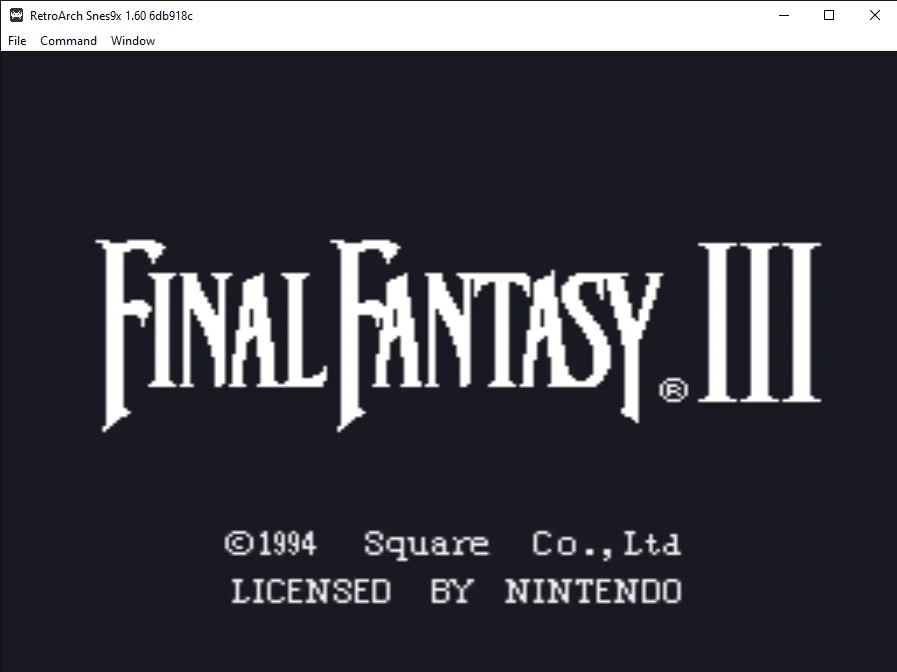Click the "©1994 Square Co., Ltd" text
Image resolution: width=897 pixels, height=672 pixels.
(x=453, y=543)
